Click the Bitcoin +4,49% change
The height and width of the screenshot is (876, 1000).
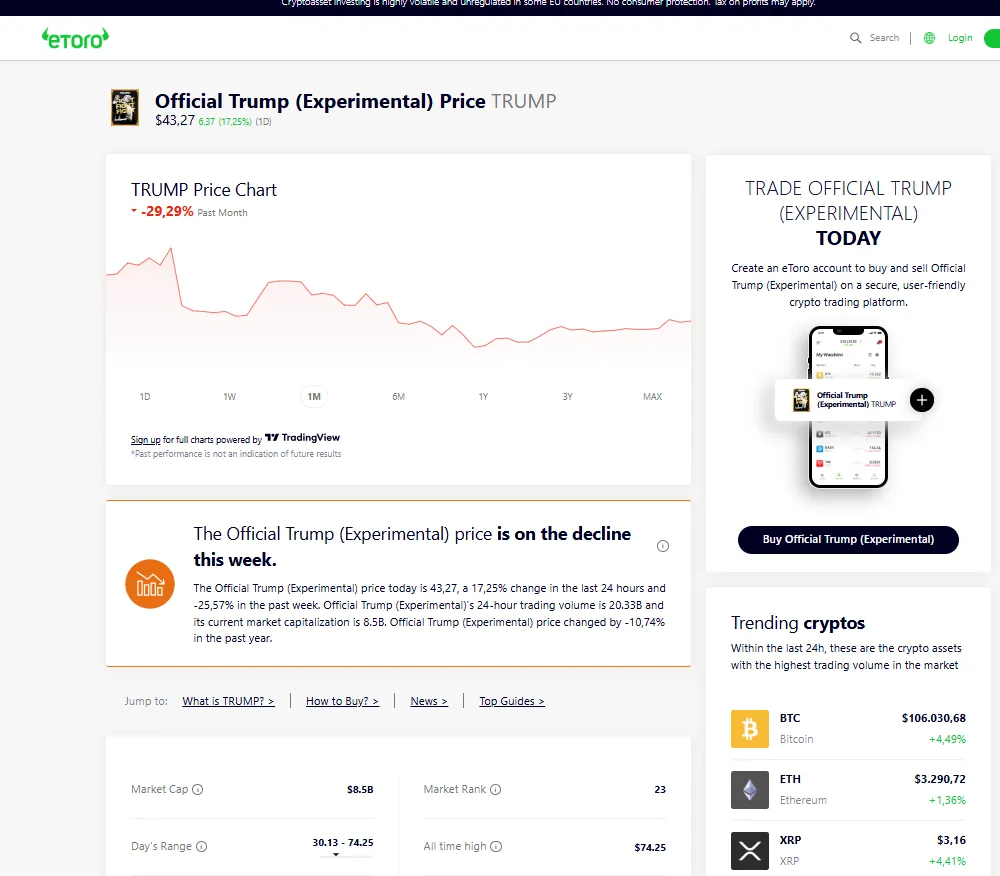(948, 740)
